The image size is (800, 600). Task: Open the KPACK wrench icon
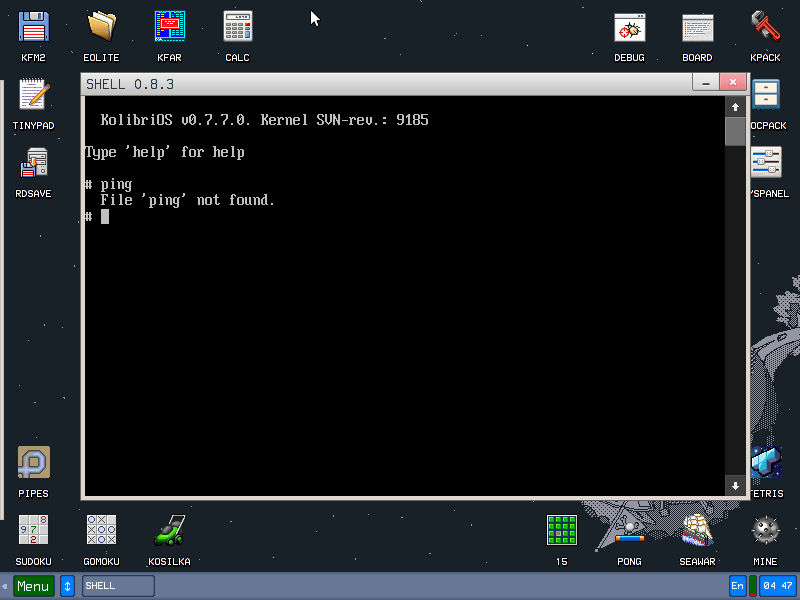point(765,27)
